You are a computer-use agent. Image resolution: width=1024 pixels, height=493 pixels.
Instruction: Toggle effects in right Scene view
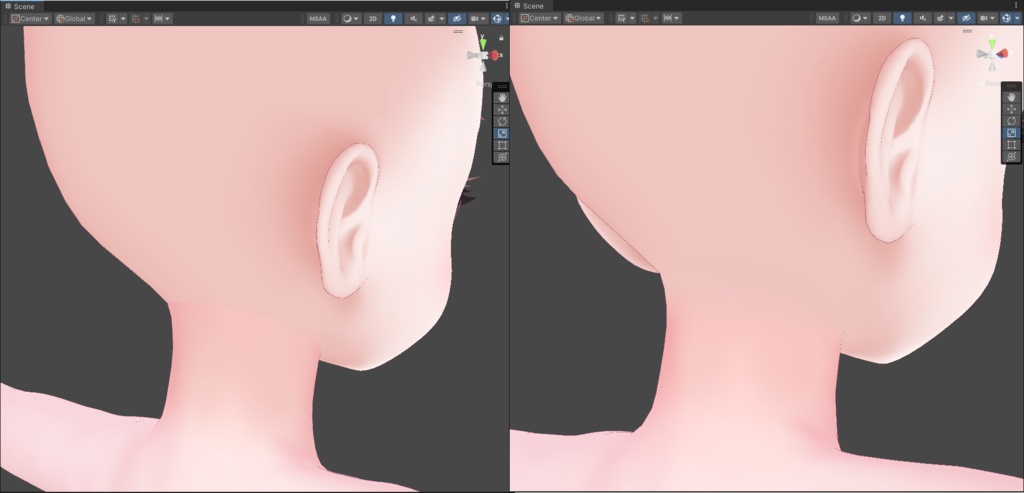tap(940, 18)
